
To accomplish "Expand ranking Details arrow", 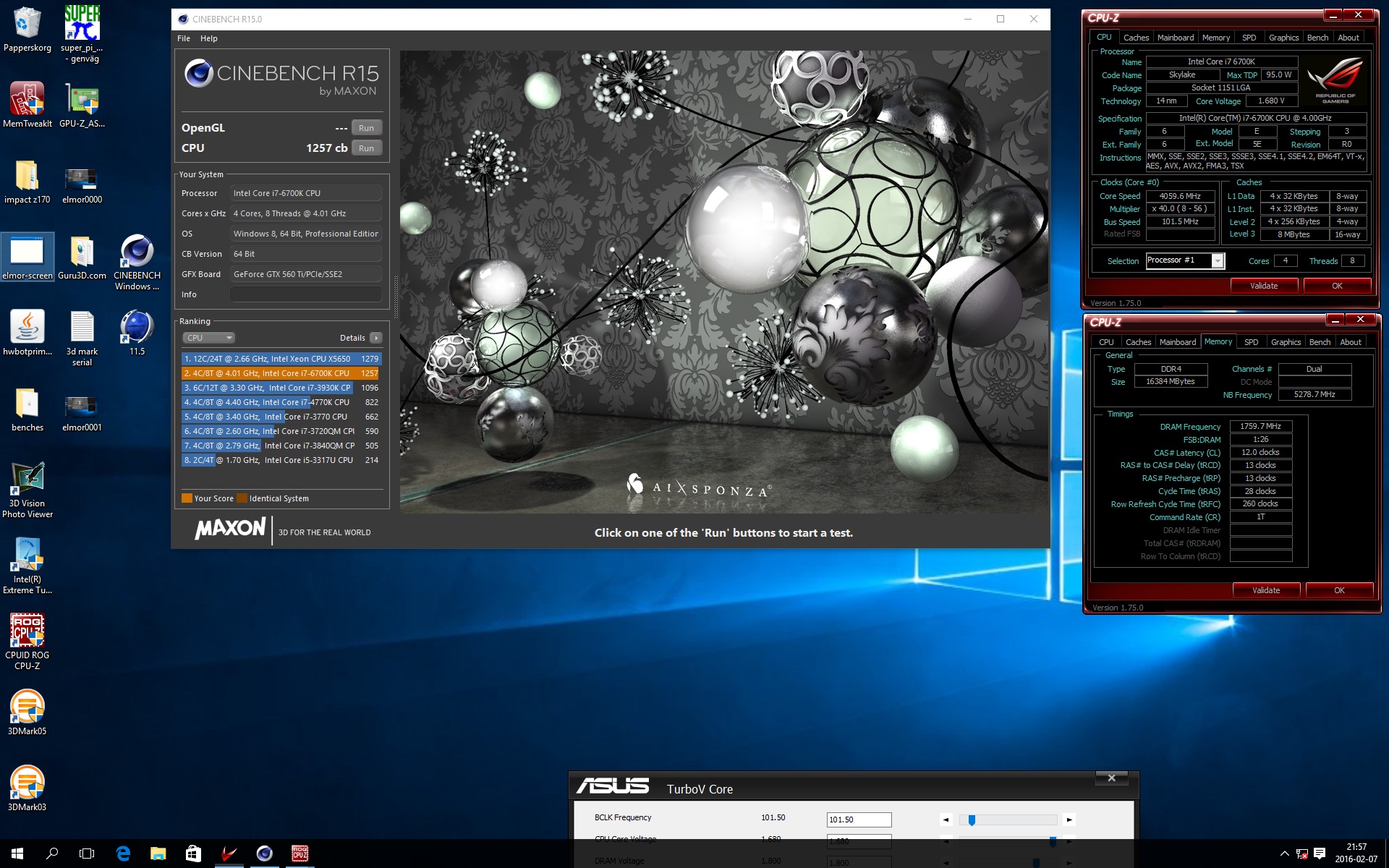I will 376,338.
